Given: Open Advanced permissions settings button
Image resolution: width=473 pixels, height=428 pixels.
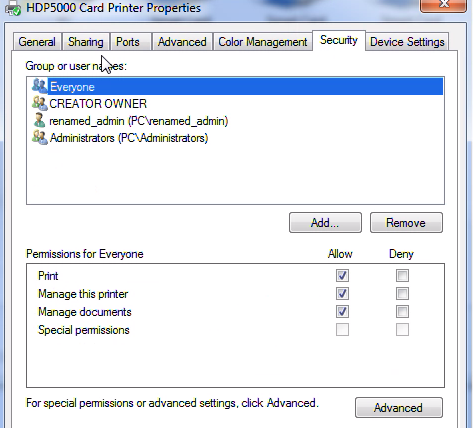Looking at the screenshot, I should (399, 408).
